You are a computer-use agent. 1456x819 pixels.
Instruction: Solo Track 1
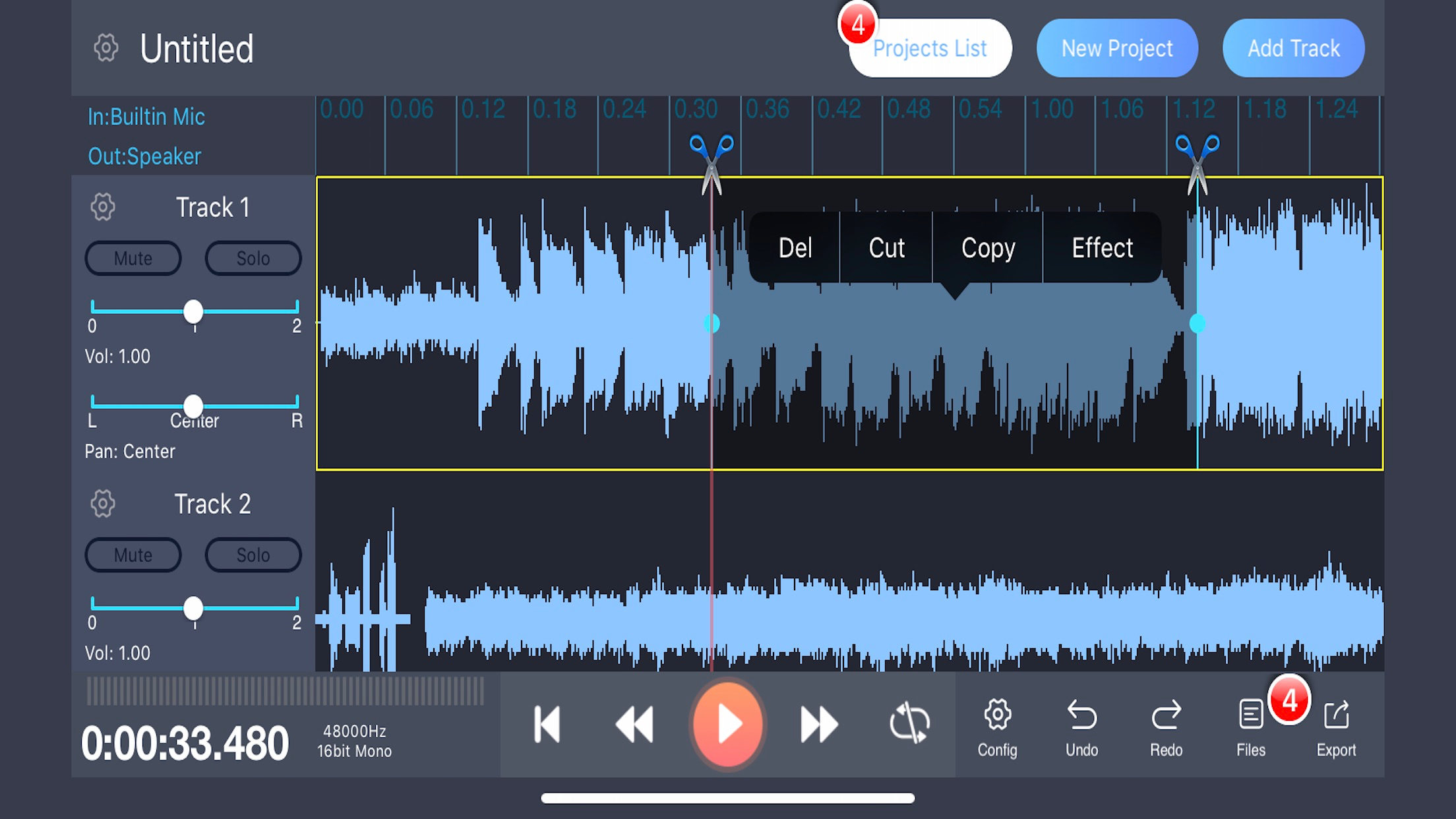coord(253,258)
